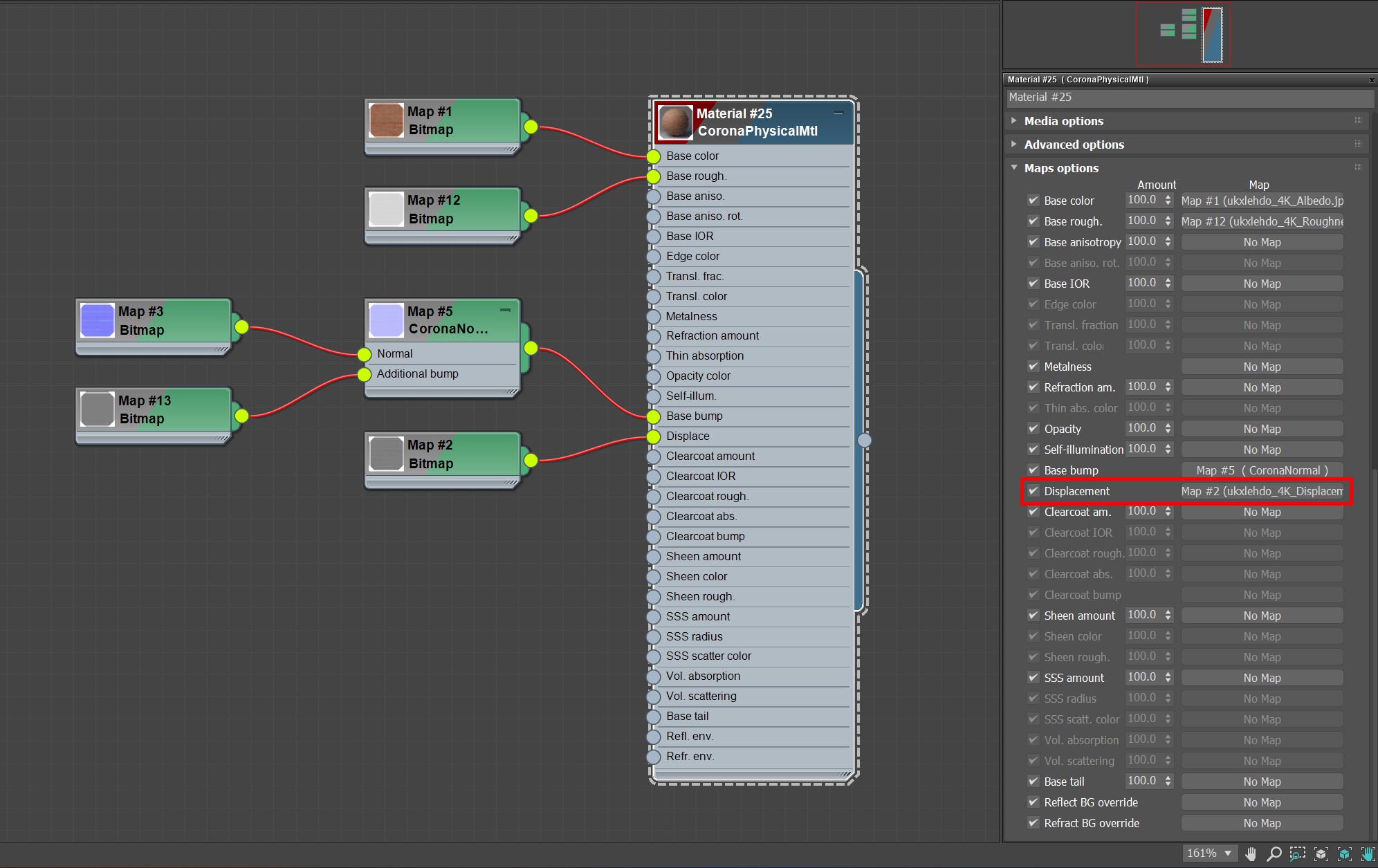Screen dimensions: 1378x868
Task: Select the Zoom magnifier tool
Action: (x=1274, y=853)
